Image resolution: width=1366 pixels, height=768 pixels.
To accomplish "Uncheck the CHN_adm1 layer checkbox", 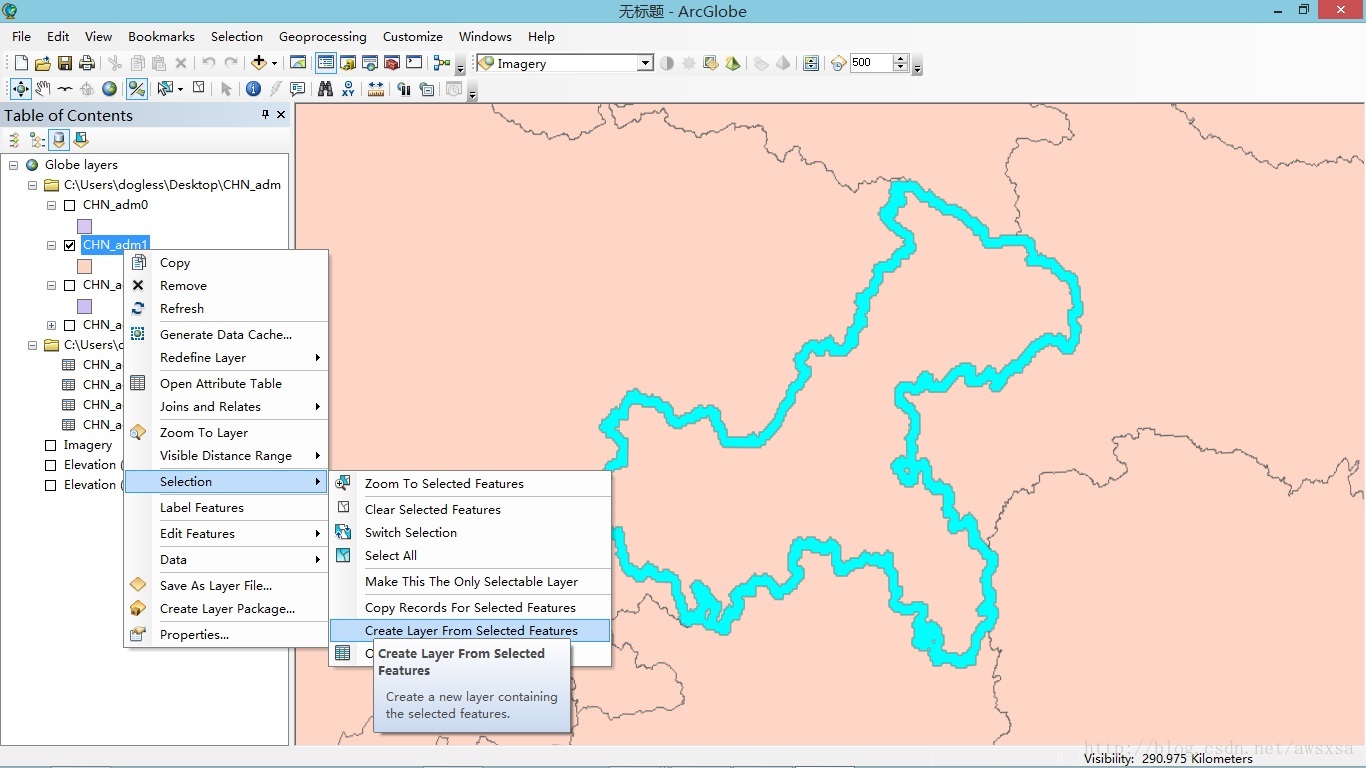I will click(69, 245).
